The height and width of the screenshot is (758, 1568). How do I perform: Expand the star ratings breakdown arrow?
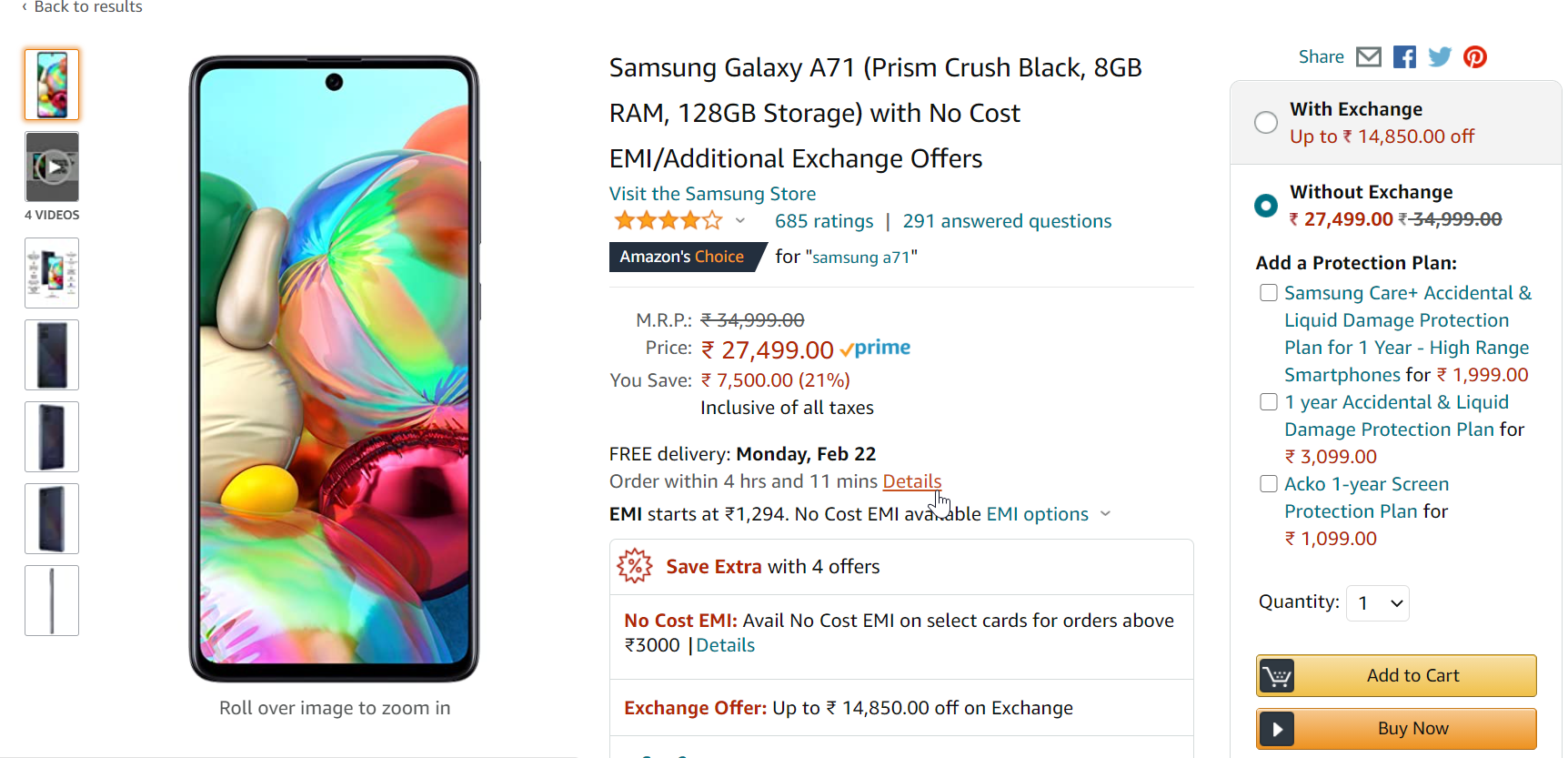(x=740, y=221)
